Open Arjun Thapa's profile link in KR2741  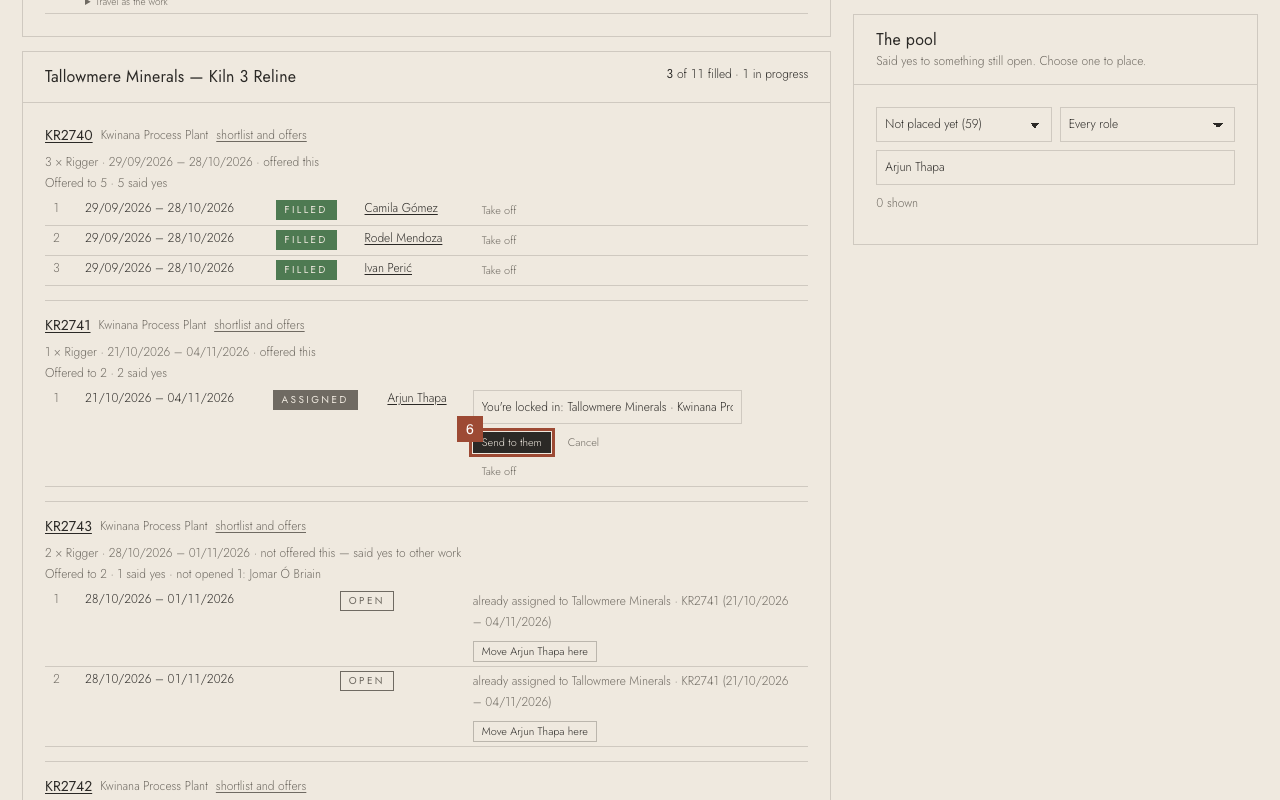point(417,398)
